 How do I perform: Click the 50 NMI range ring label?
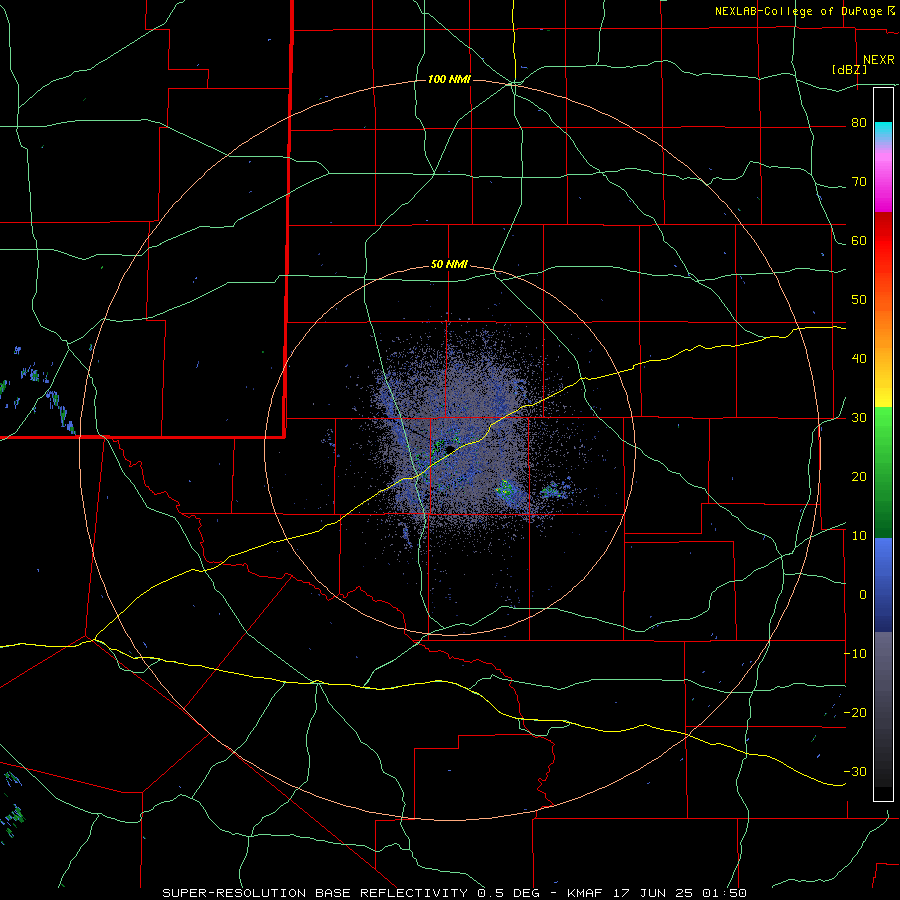pos(449,265)
